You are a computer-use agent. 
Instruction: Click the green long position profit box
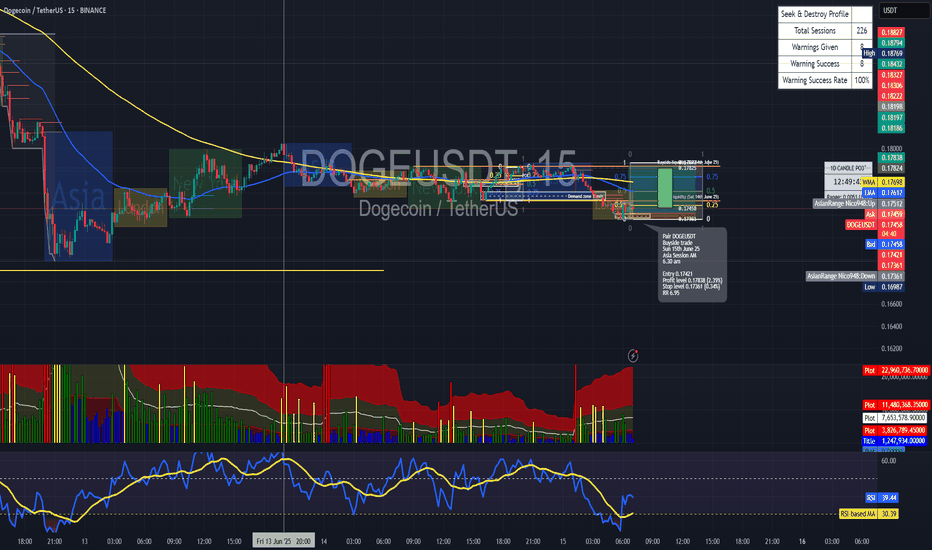665,188
